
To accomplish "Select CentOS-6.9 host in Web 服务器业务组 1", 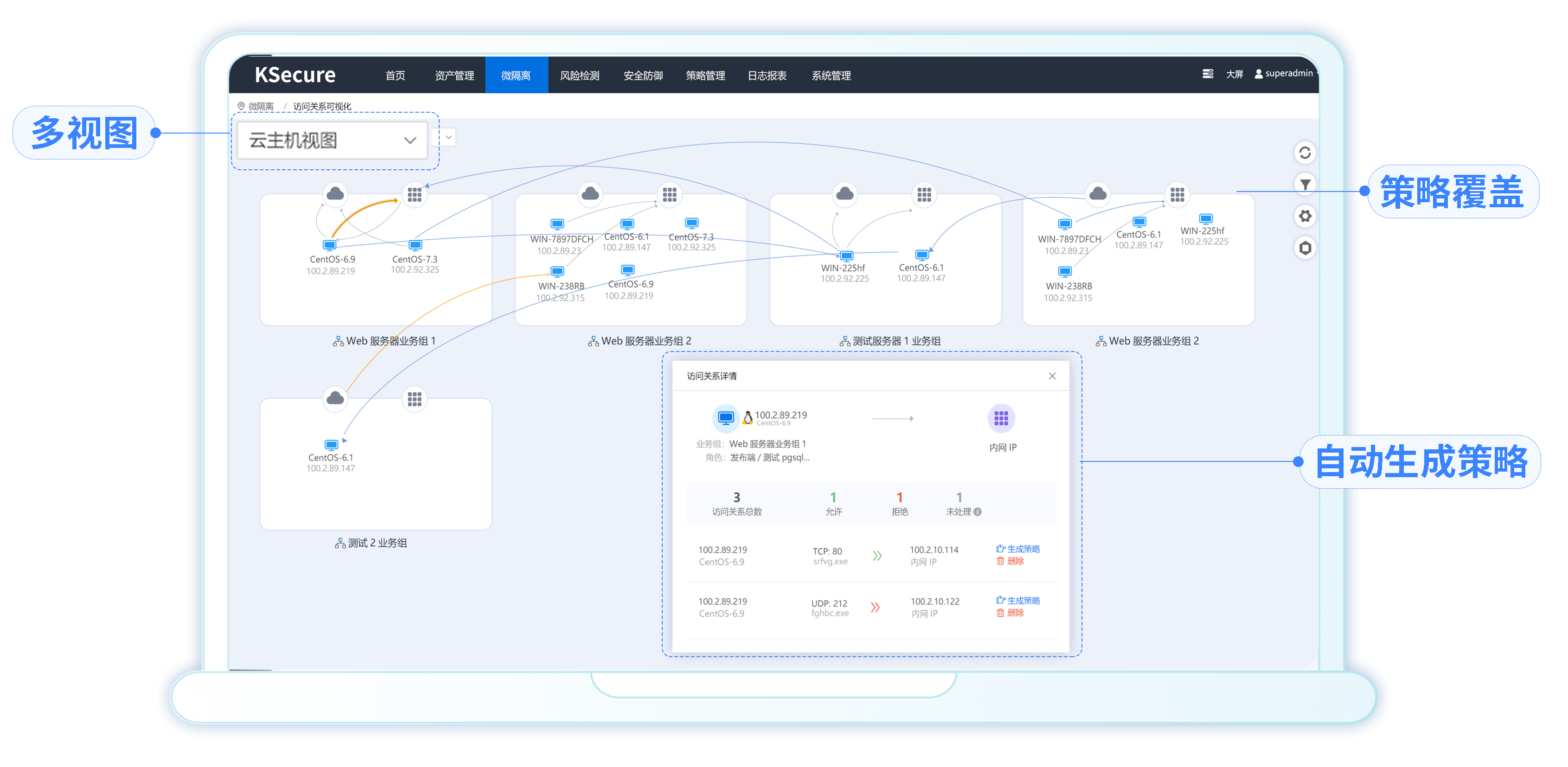I will (329, 246).
